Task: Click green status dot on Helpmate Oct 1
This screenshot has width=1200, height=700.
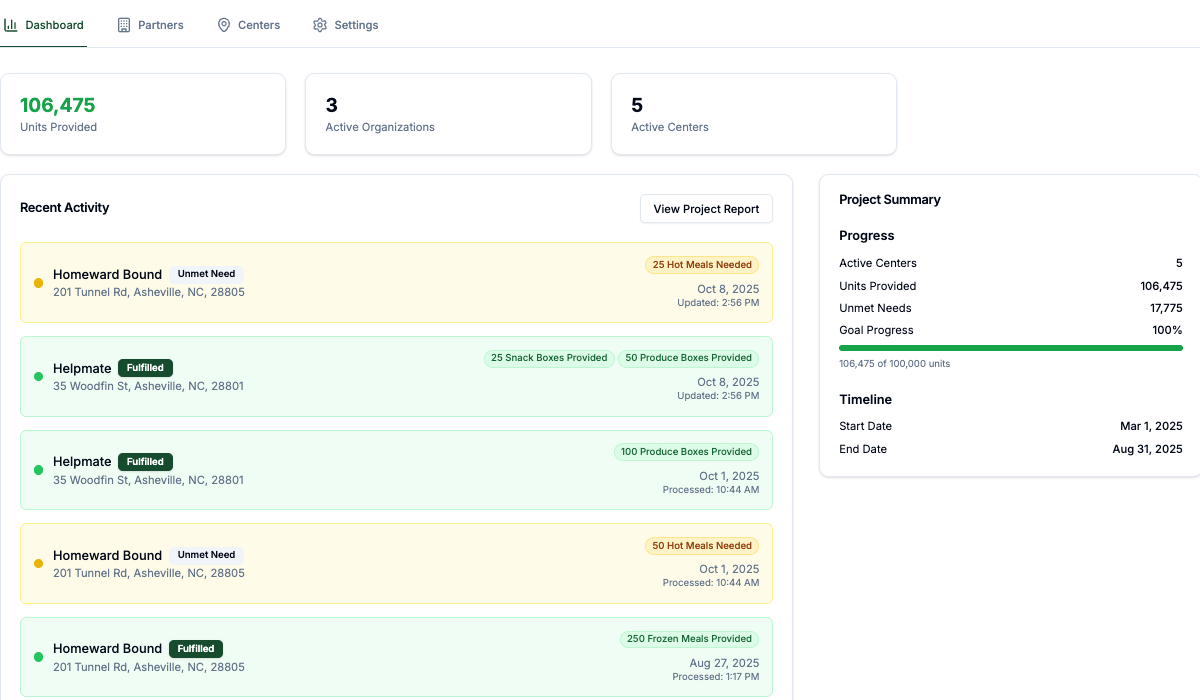Action: coord(38,470)
